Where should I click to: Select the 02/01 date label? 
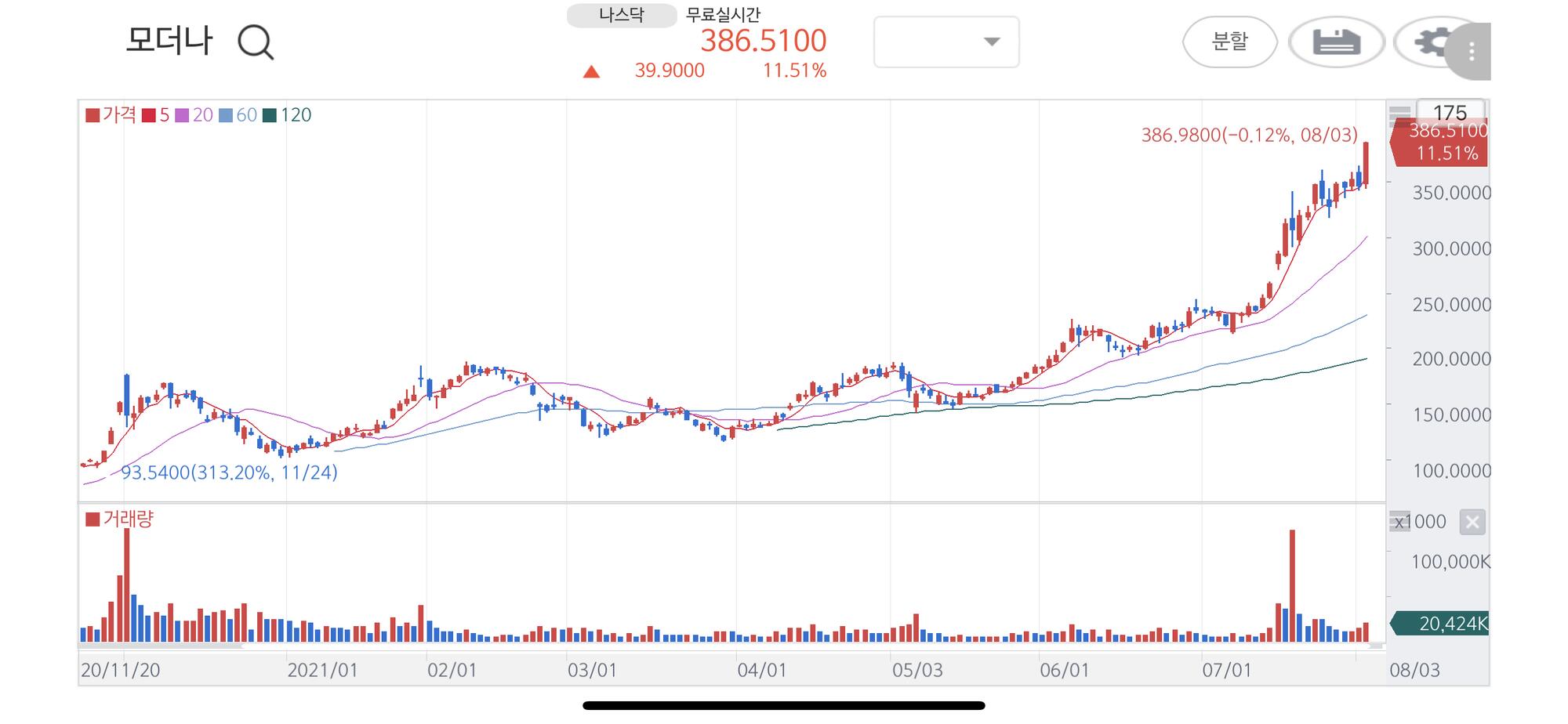coord(452,670)
